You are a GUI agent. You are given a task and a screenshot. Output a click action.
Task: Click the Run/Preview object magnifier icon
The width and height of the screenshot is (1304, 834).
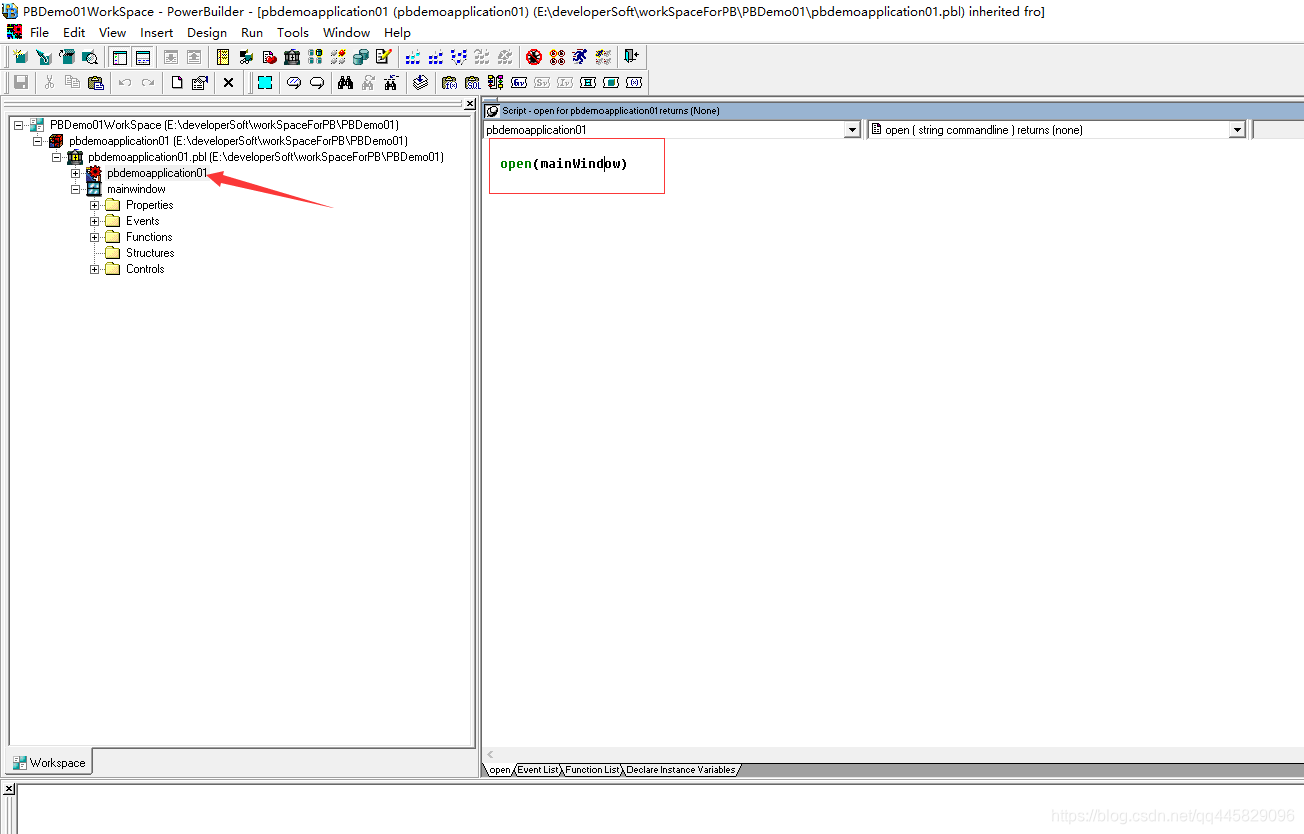pos(90,57)
